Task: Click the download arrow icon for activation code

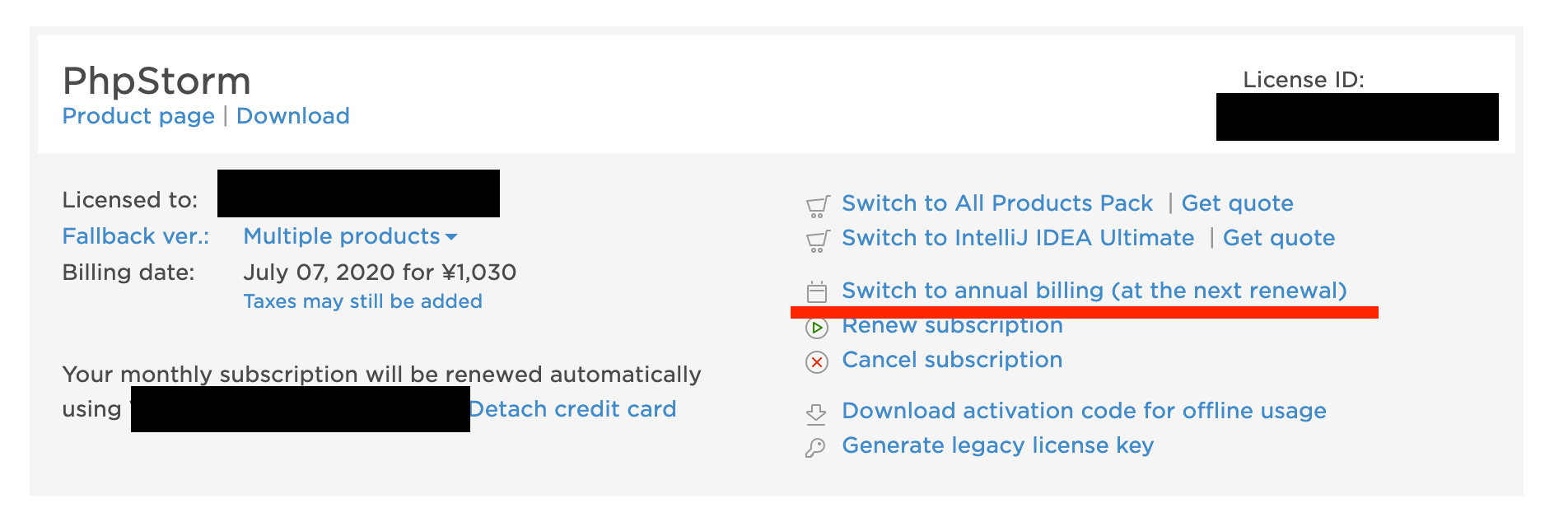Action: 815,412
